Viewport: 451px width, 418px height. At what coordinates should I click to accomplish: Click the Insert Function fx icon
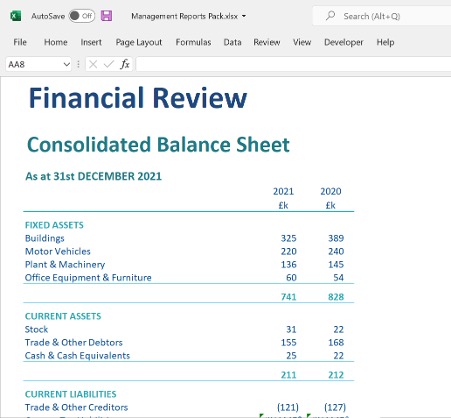pyautogui.click(x=125, y=64)
